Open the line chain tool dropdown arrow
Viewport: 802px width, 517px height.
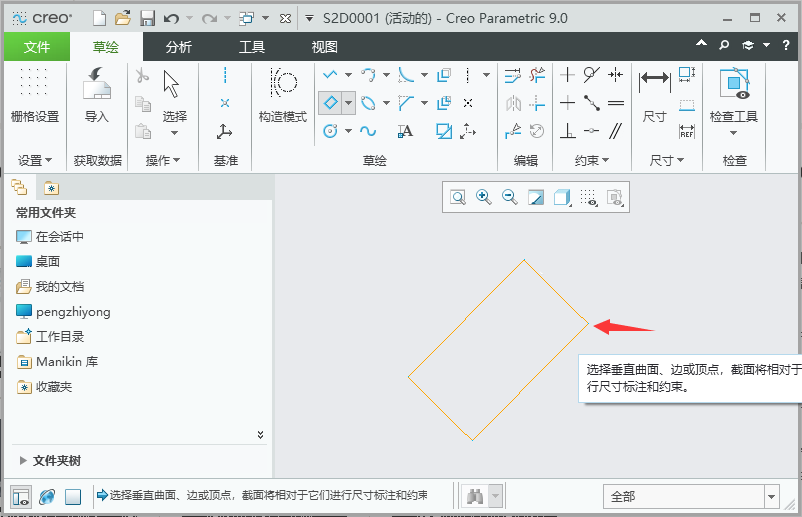(348, 75)
